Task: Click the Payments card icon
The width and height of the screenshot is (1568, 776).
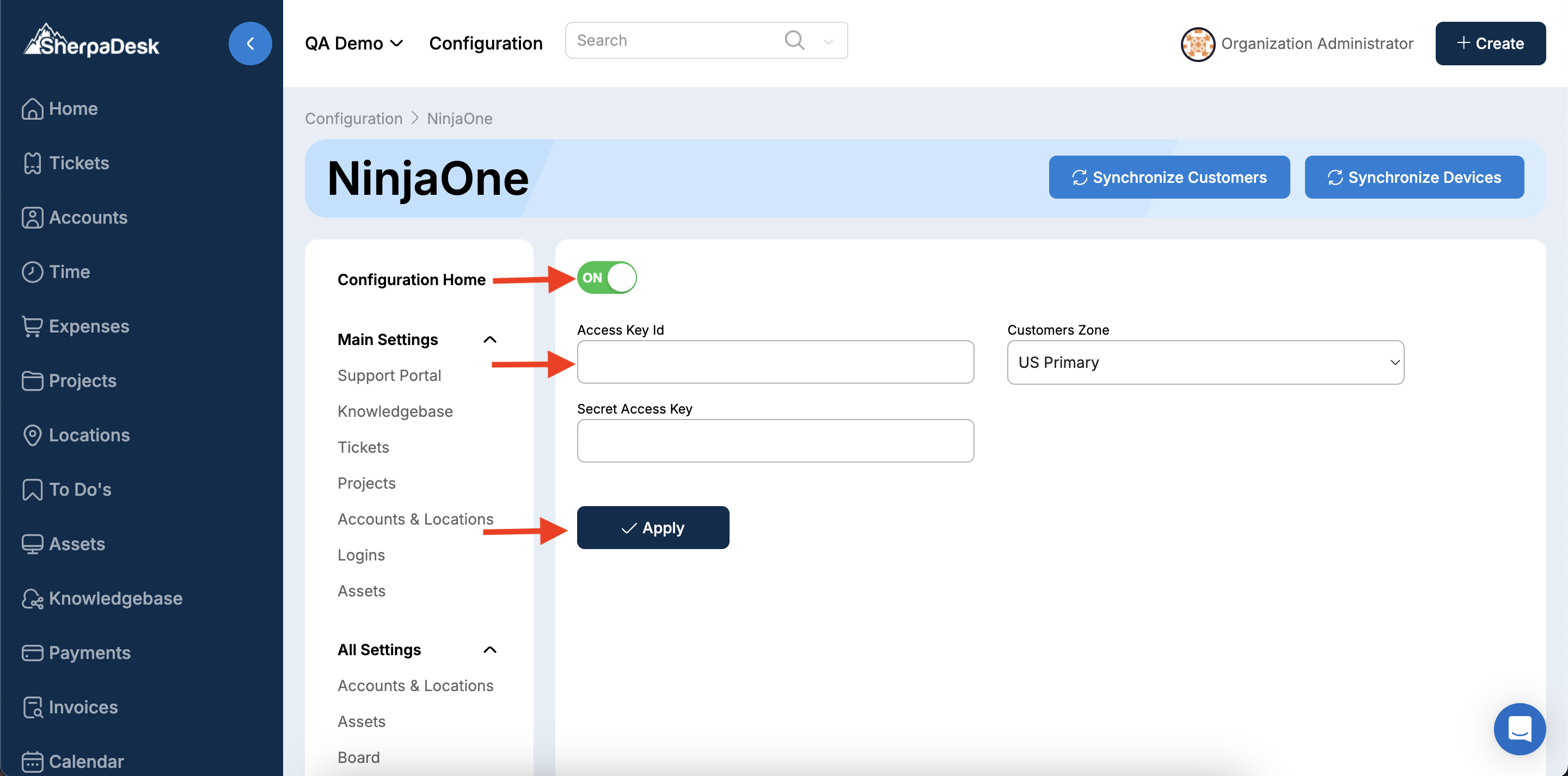Action: click(x=32, y=653)
